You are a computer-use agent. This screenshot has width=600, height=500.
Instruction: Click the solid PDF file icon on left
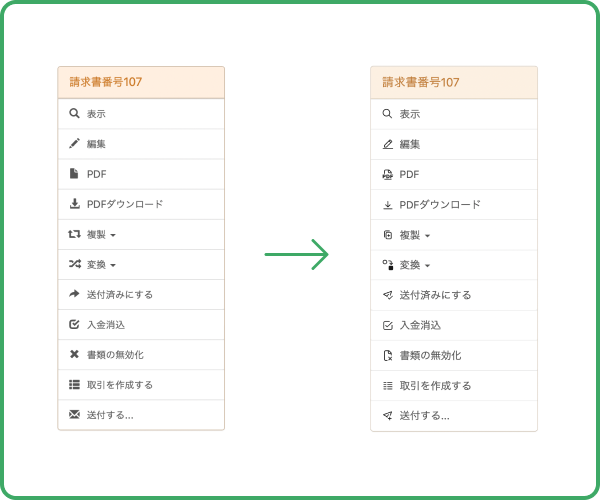tap(74, 174)
